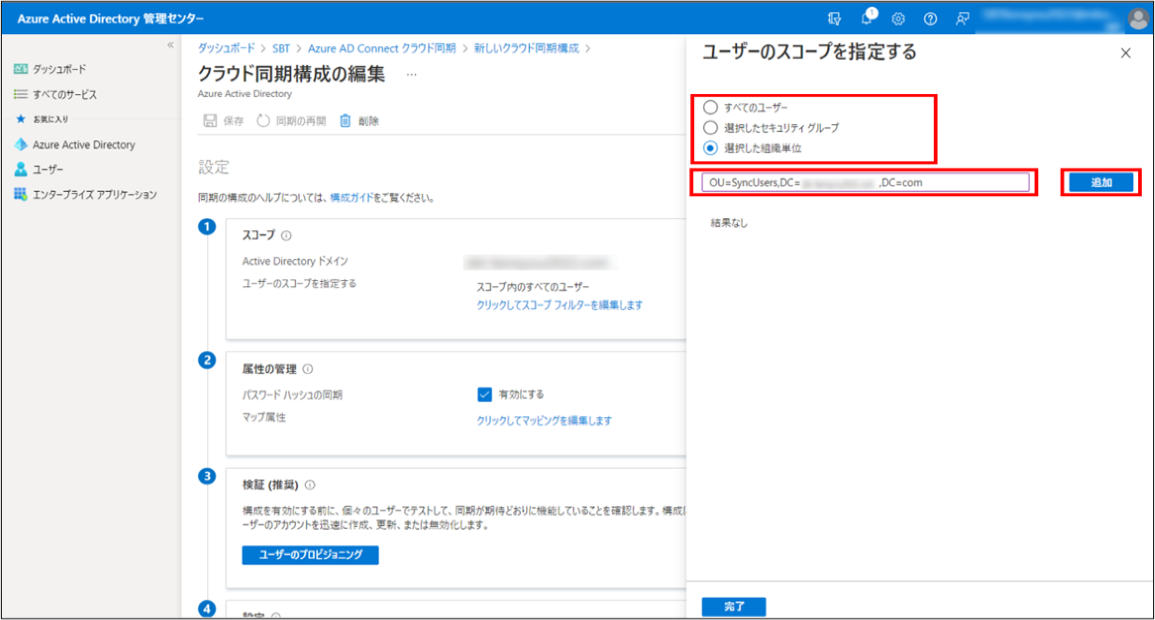Viewport: 1155px width, 620px height.
Task: Go to SBT breadcrumb
Action: [281, 48]
